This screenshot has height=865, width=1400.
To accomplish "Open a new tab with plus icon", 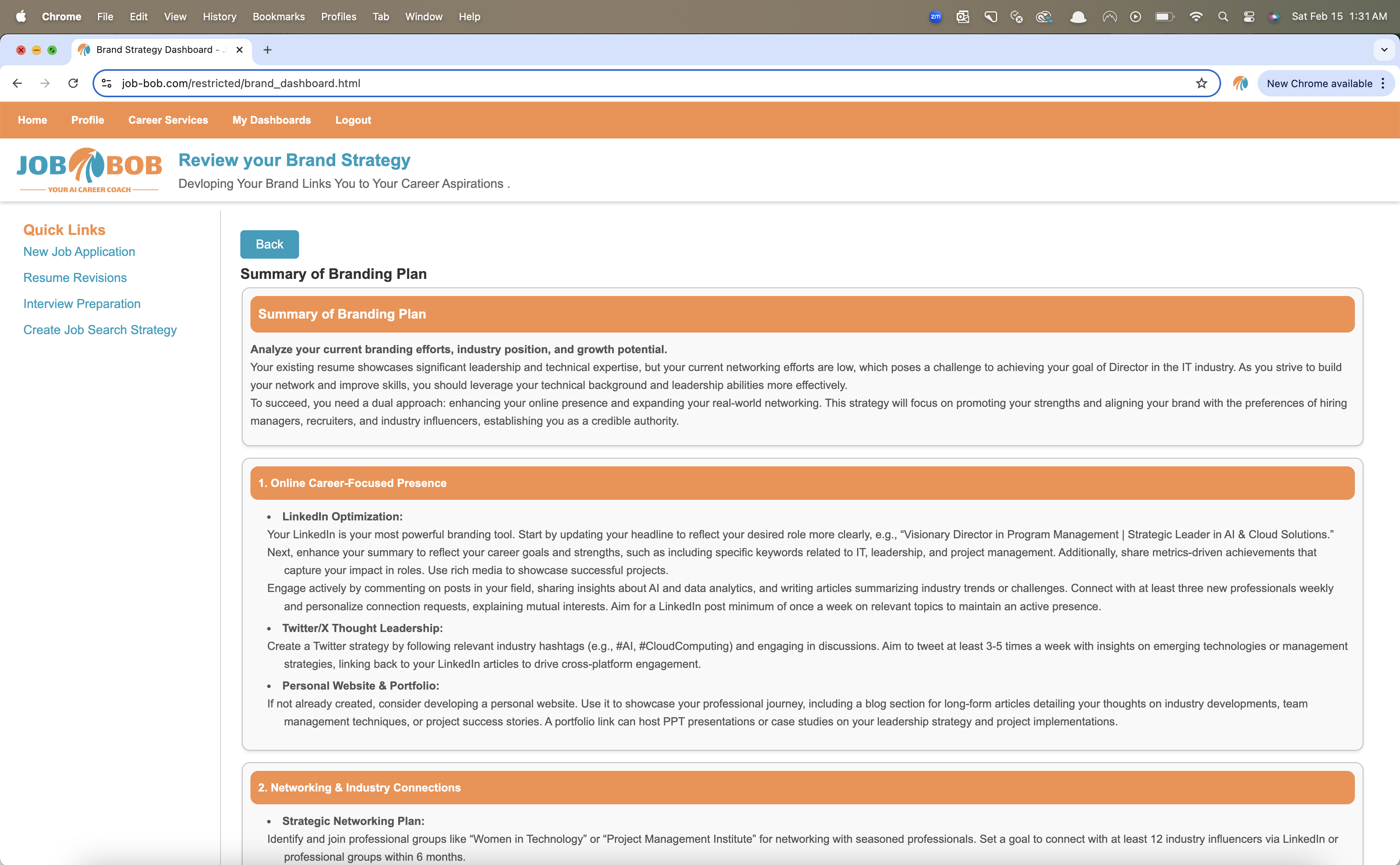I will (267, 50).
